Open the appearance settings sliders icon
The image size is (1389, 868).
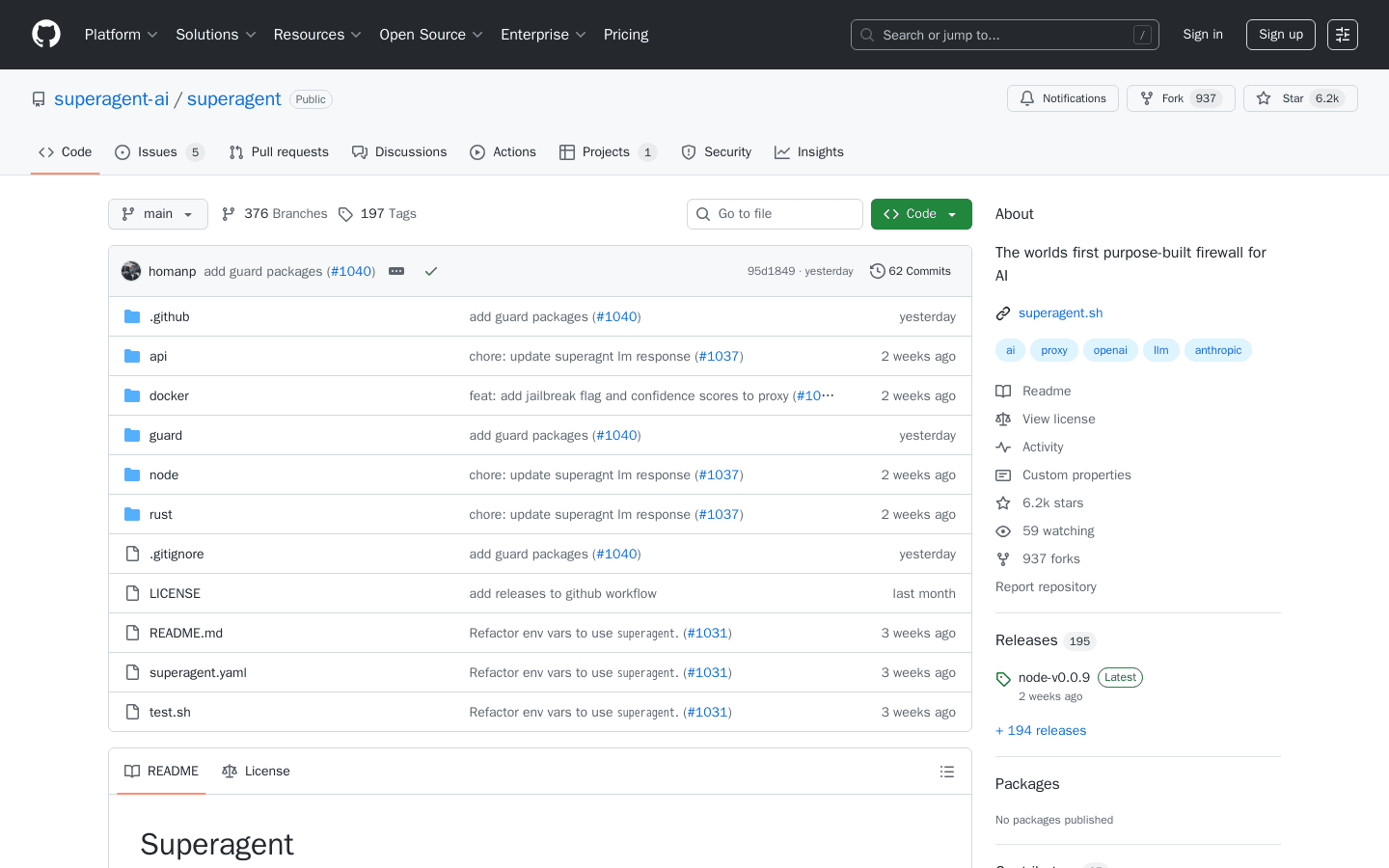[x=1343, y=35]
